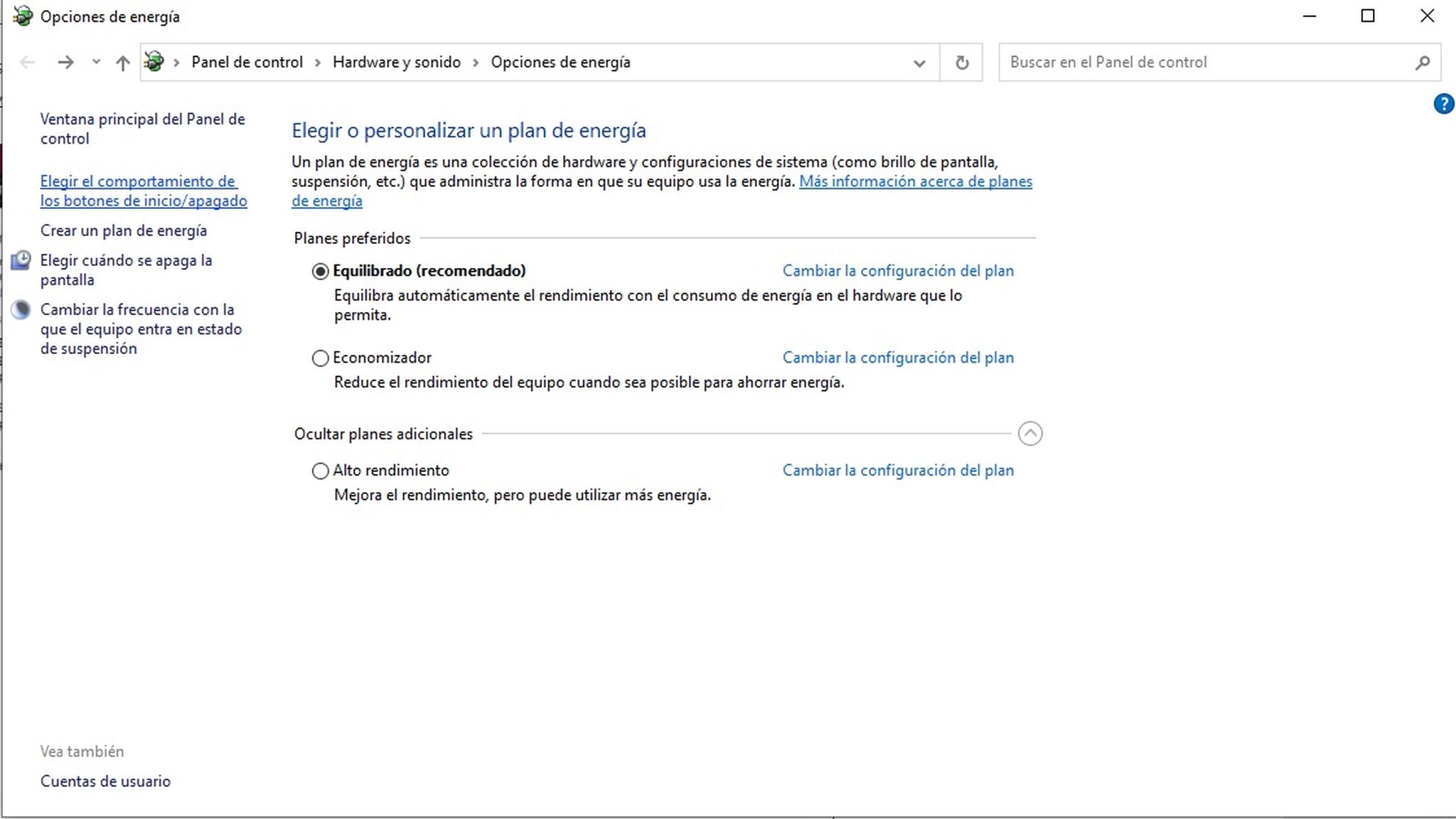Select the Economizador power plan

click(320, 358)
